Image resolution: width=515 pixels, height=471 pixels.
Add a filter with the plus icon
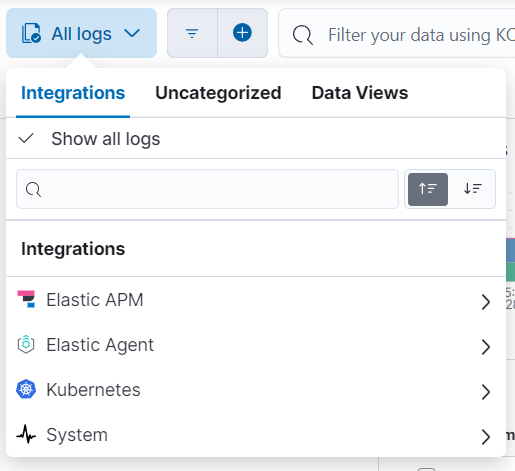(x=242, y=33)
